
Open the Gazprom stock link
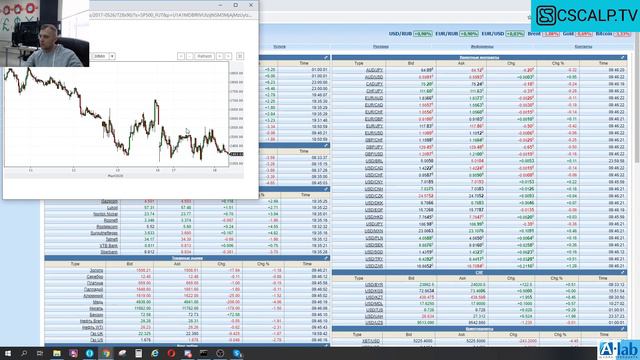pyautogui.click(x=109, y=201)
